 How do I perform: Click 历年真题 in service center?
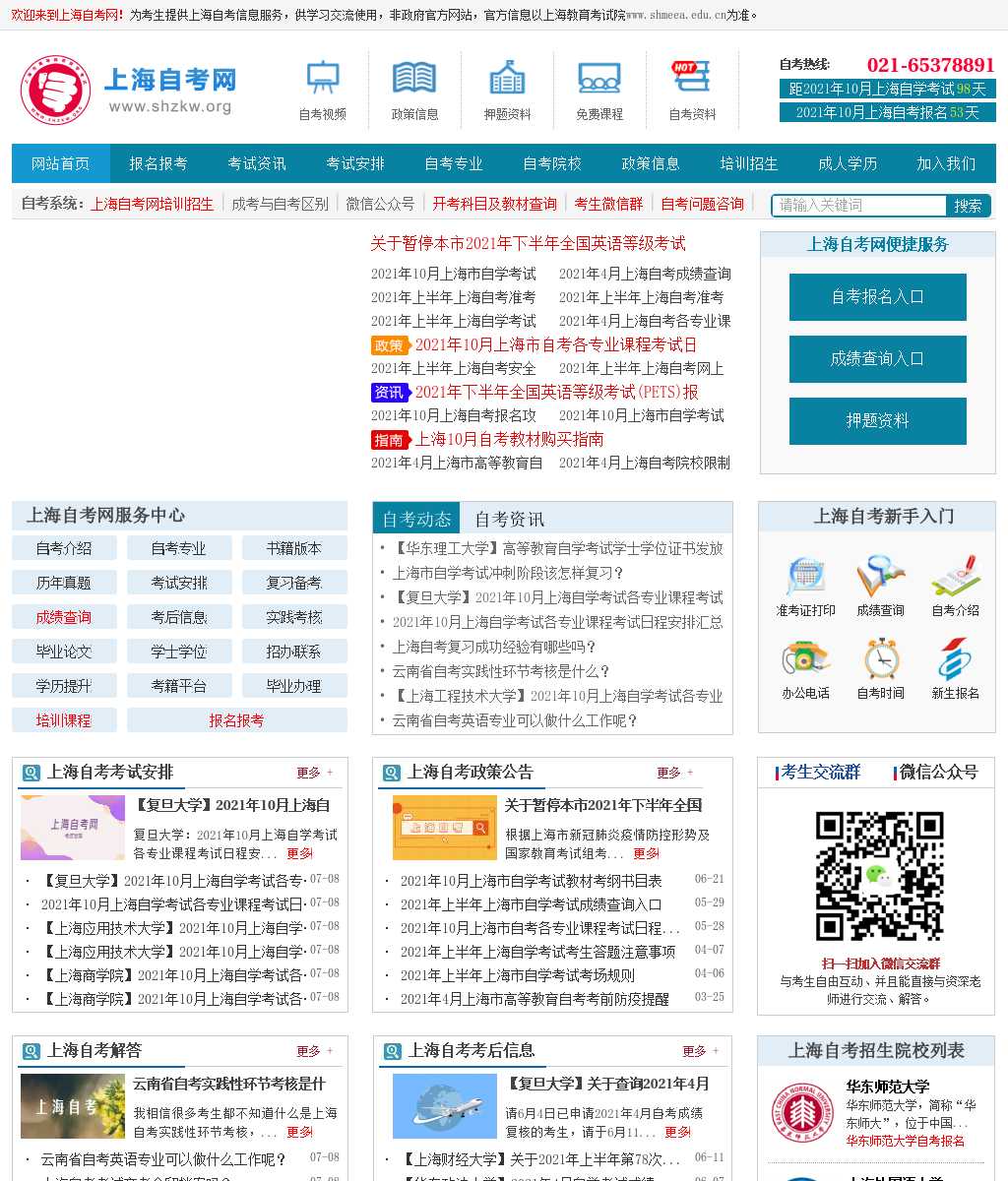[x=64, y=583]
